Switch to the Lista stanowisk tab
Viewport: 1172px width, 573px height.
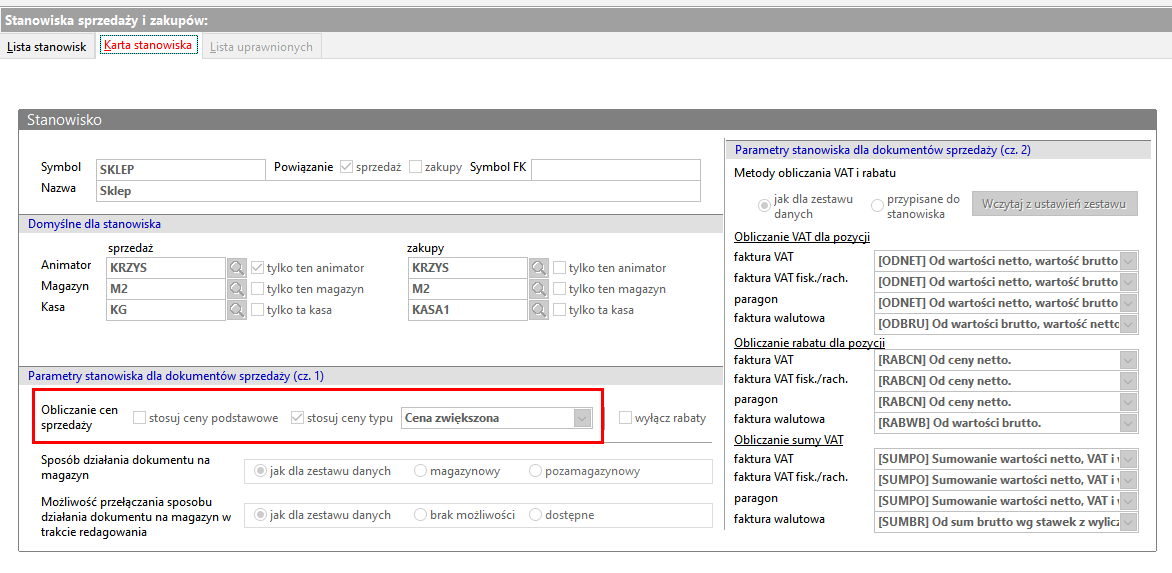[47, 47]
